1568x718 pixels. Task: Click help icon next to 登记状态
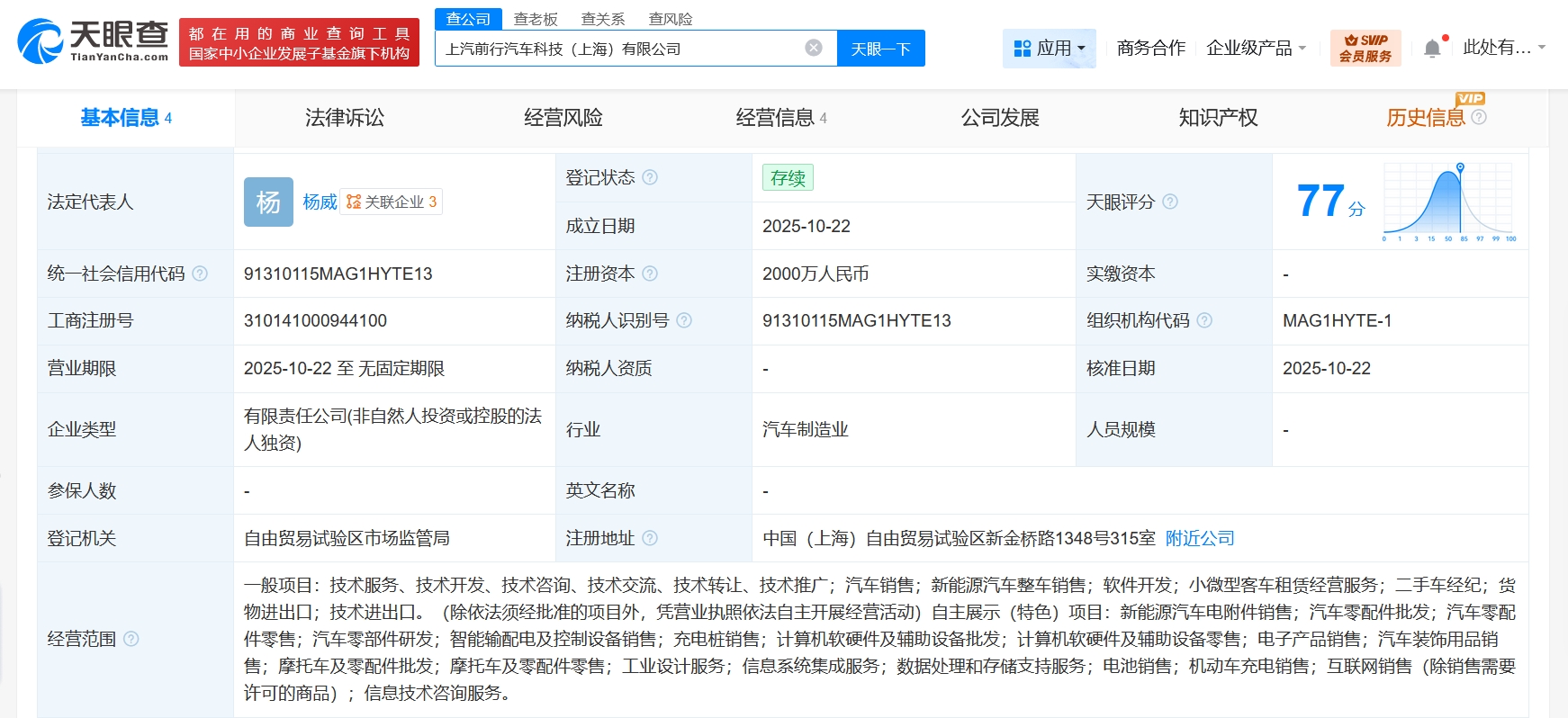650,177
